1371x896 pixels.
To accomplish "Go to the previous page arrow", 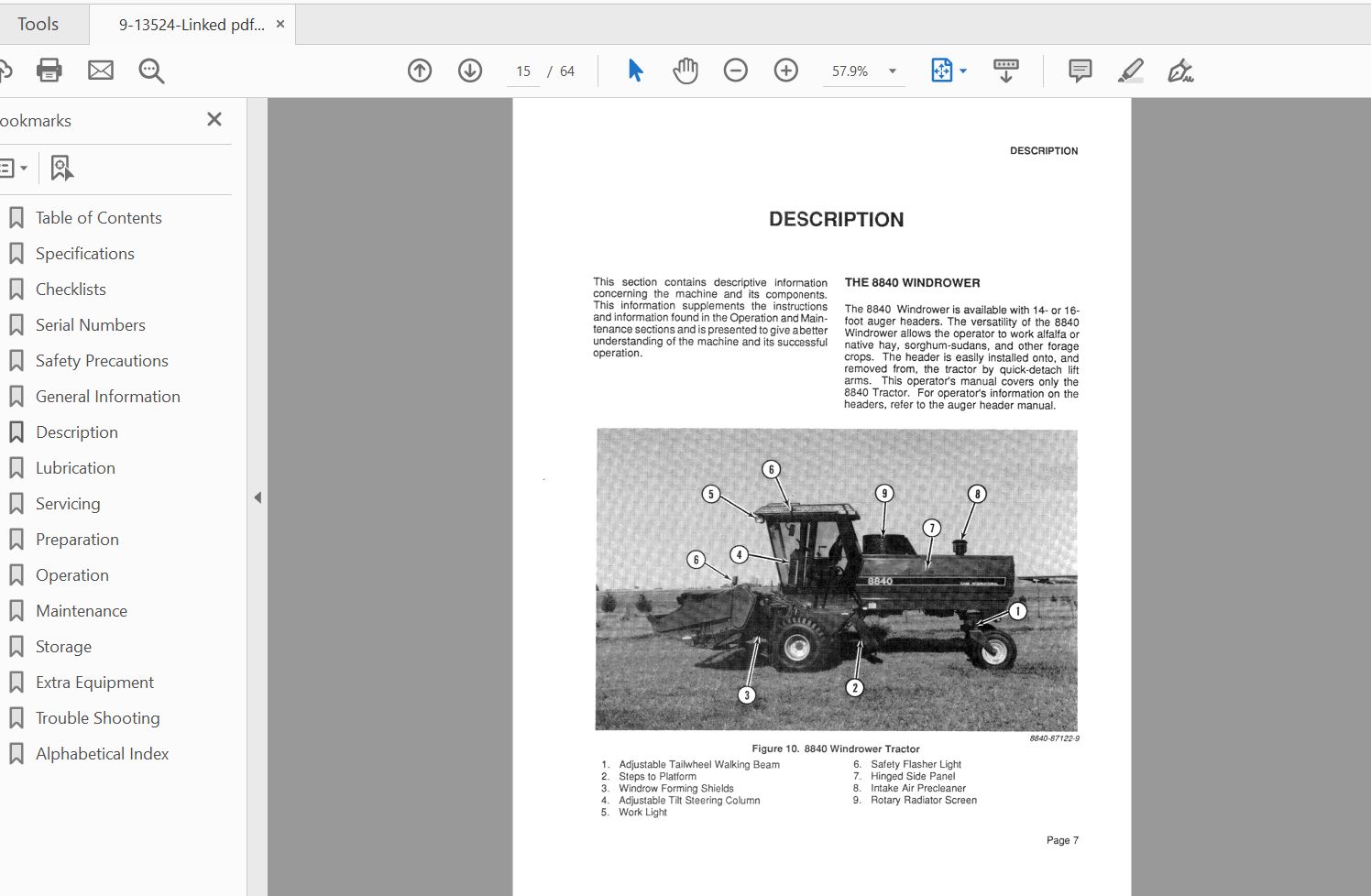I will (420, 71).
